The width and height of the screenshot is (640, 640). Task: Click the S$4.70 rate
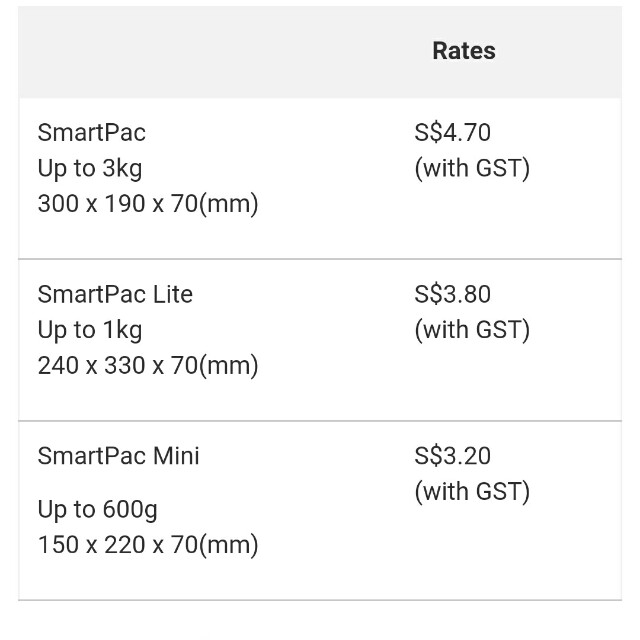tap(452, 132)
